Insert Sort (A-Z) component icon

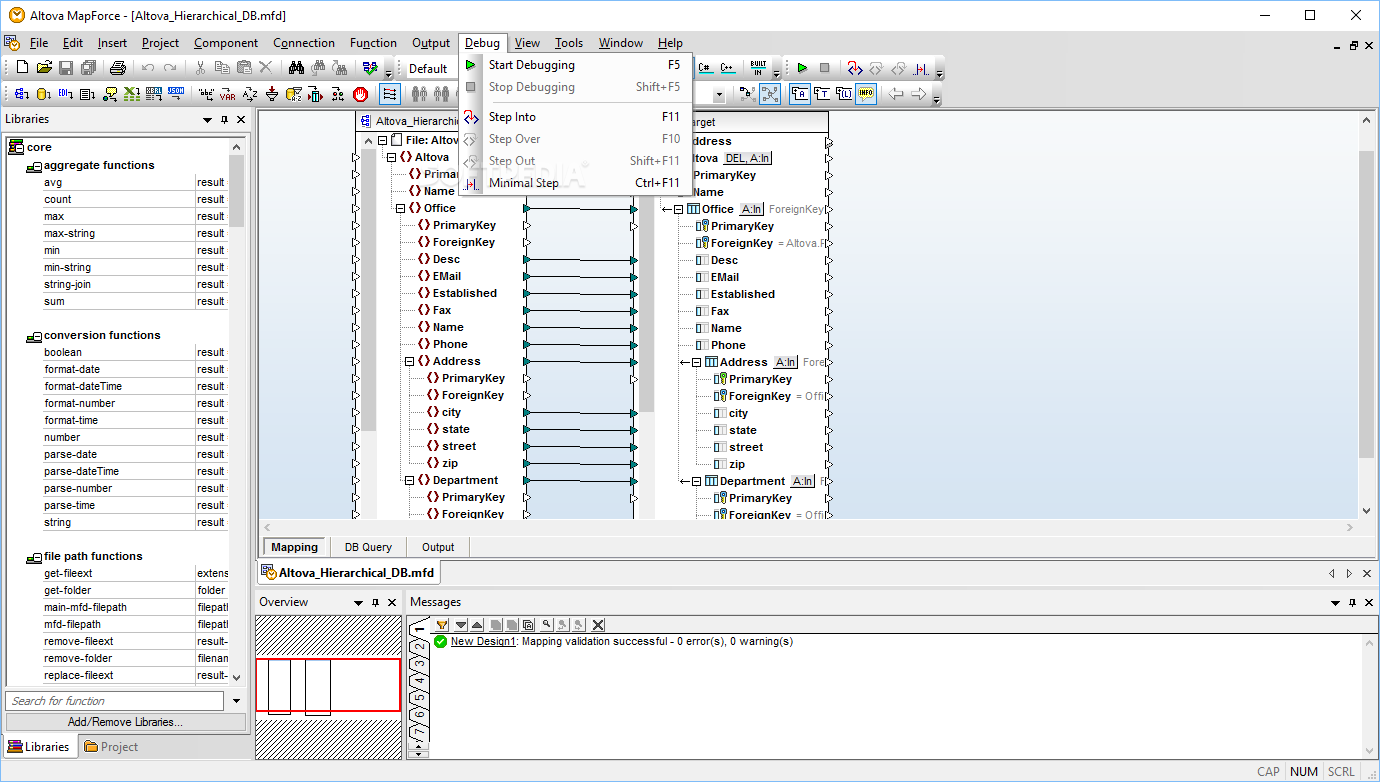coord(250,94)
